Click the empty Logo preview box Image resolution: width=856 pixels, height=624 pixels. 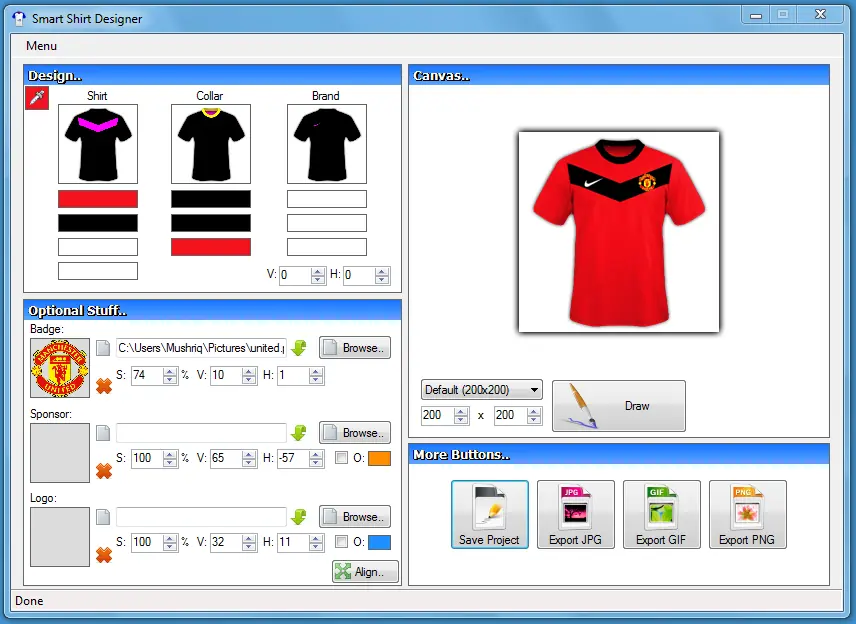click(60, 537)
